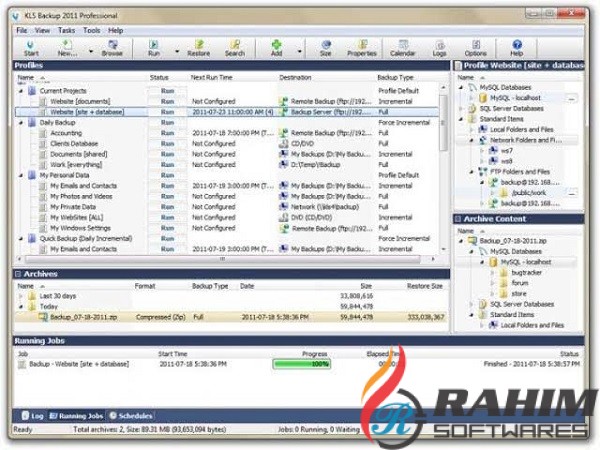Image resolution: width=600 pixels, height=450 pixels.
Task: Open the Help menu
Action: click(x=115, y=30)
